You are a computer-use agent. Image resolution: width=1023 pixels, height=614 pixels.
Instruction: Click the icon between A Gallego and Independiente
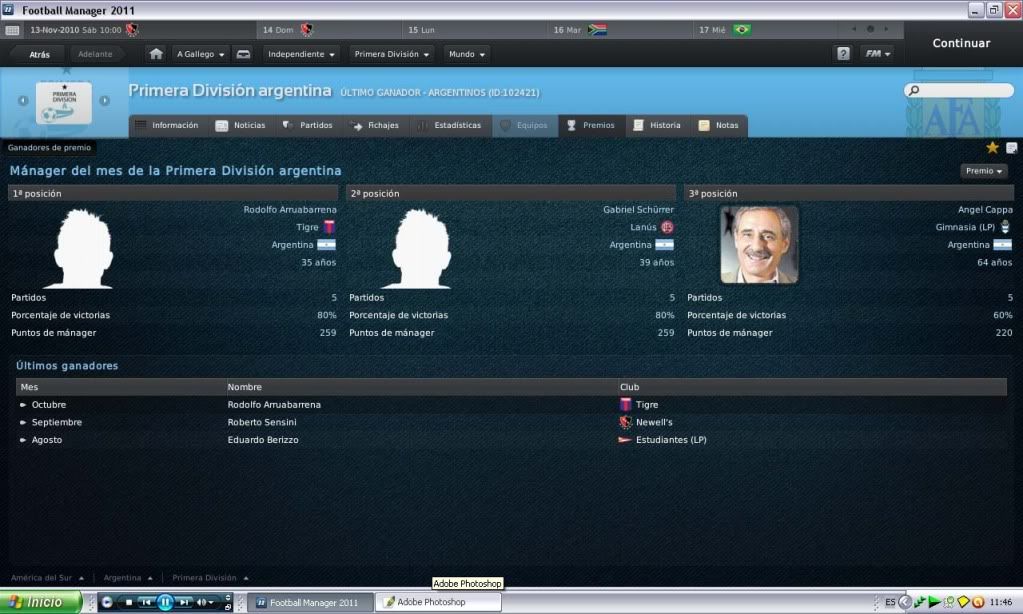tap(243, 54)
